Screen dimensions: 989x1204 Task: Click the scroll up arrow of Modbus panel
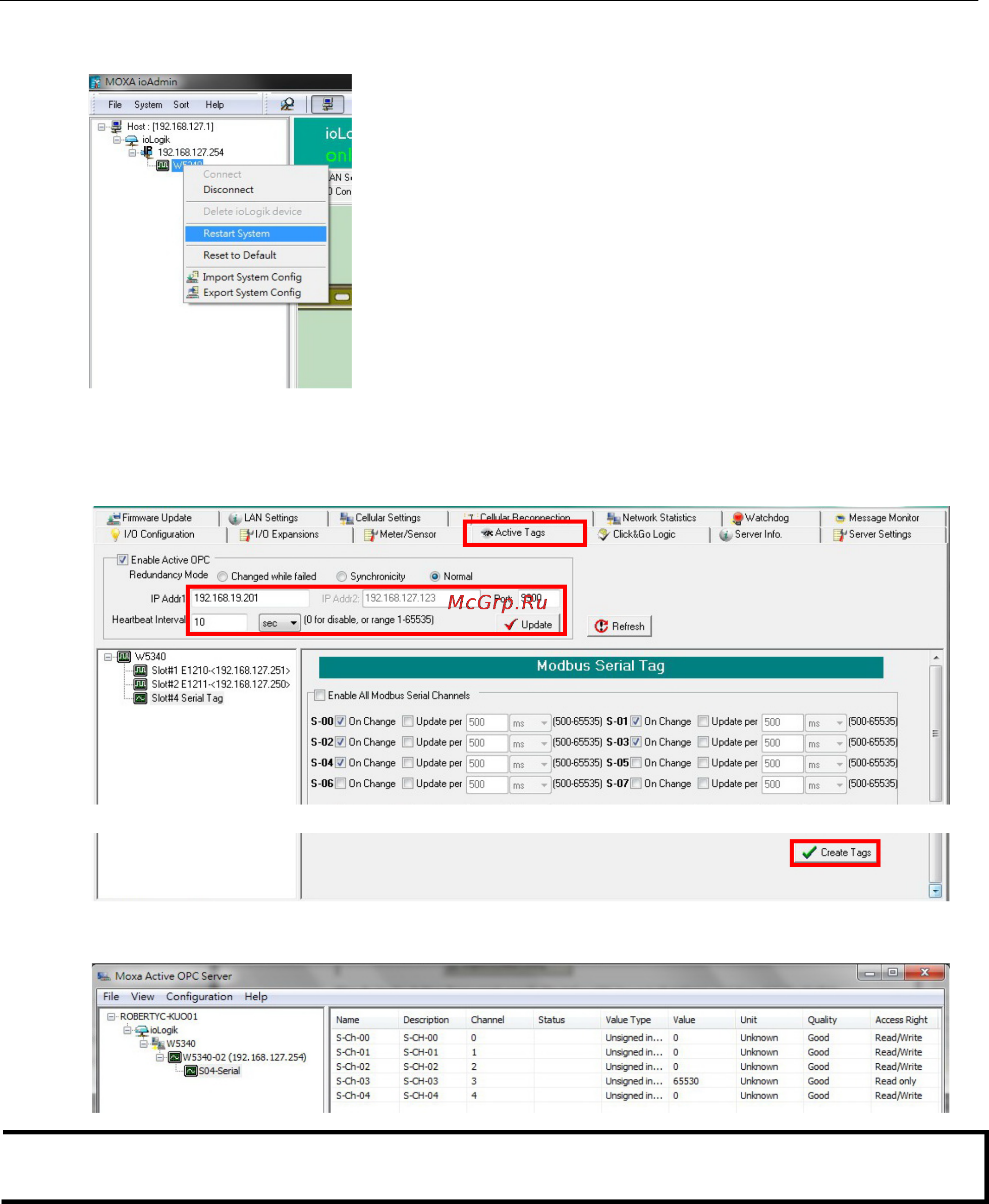coord(935,657)
